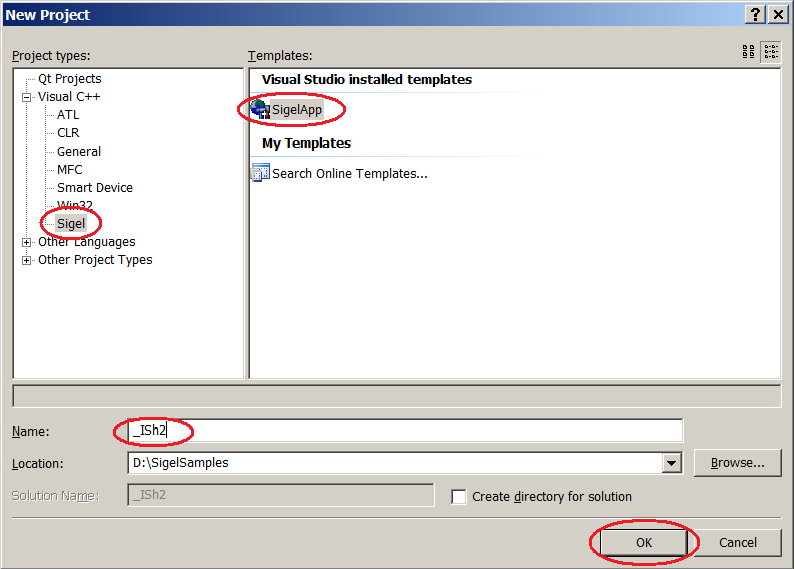Select Sigel project type
This screenshot has height=569, width=795.
(71, 223)
